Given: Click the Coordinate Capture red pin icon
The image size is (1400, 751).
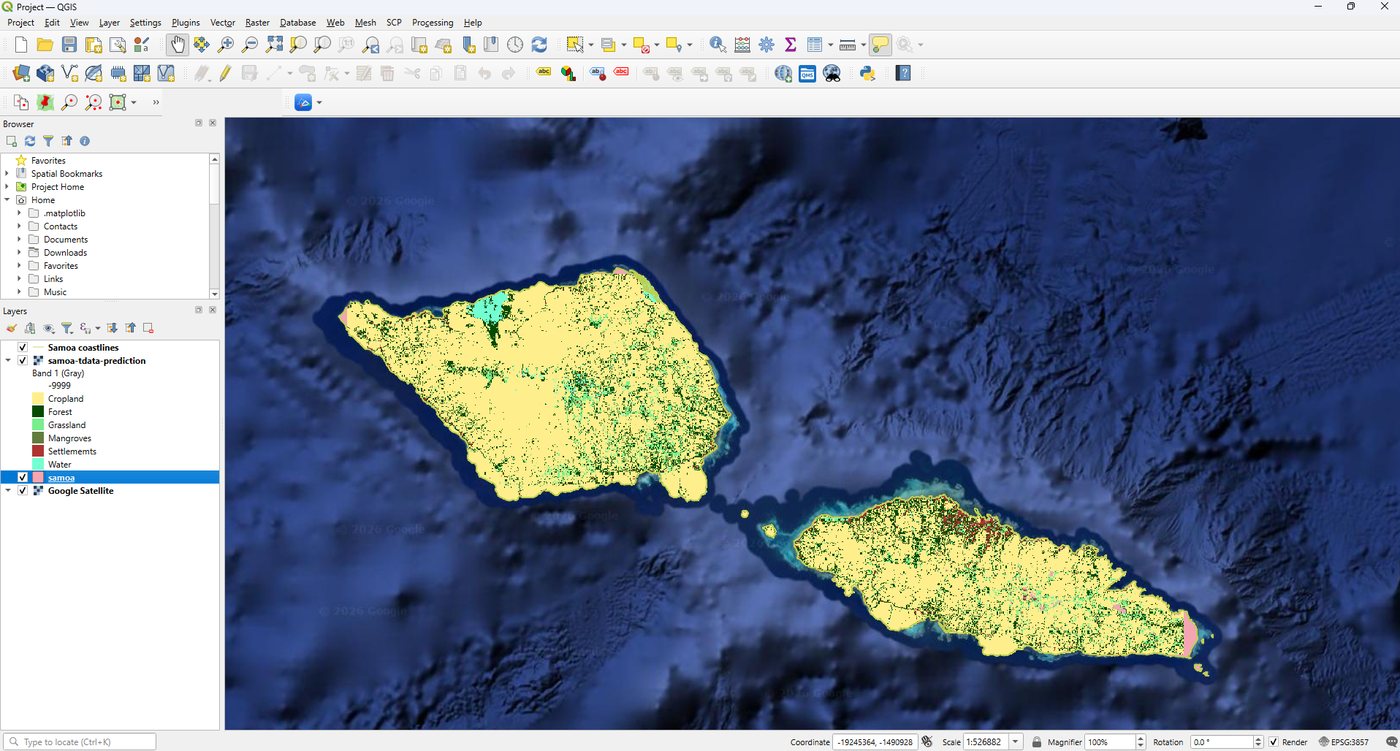Looking at the screenshot, I should pyautogui.click(x=45, y=102).
